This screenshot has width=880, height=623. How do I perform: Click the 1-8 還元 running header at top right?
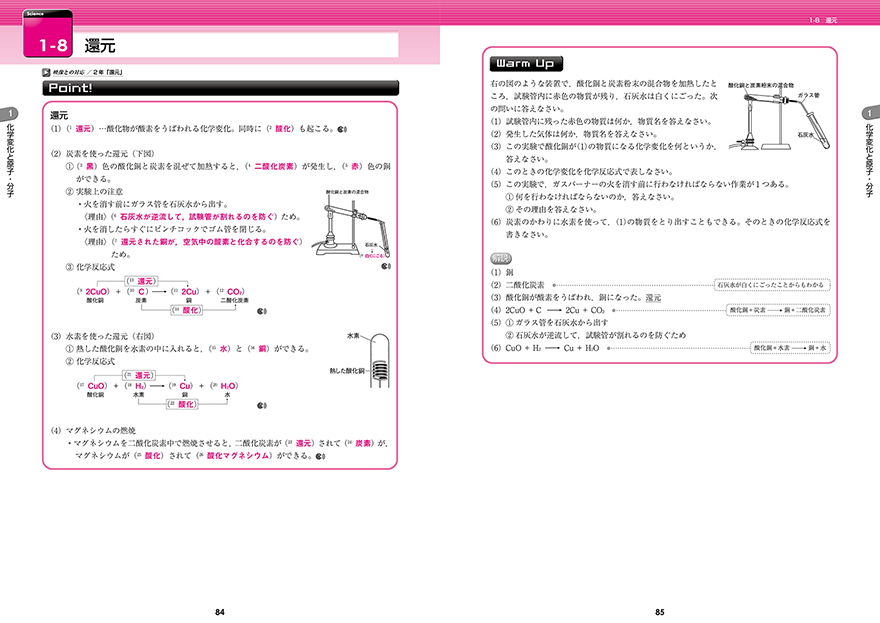823,20
